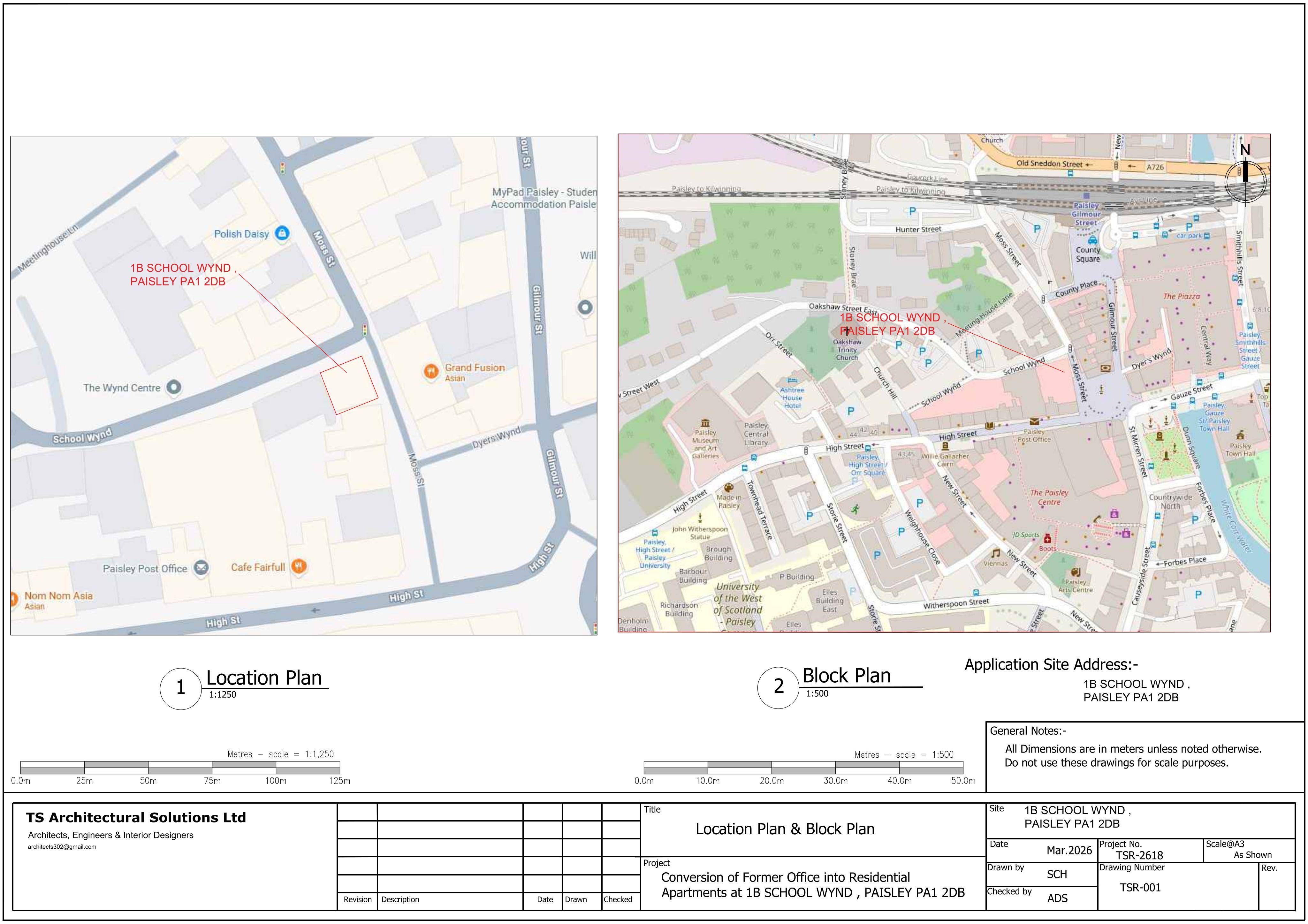Click the 'Application Site Address:-' heading
1308x924 pixels.
(x=1051, y=665)
